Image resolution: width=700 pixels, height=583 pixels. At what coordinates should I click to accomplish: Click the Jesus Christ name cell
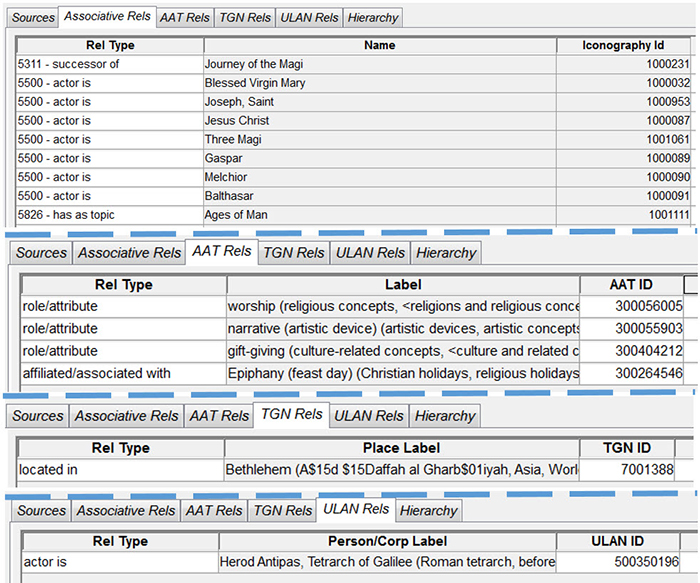[380, 121]
